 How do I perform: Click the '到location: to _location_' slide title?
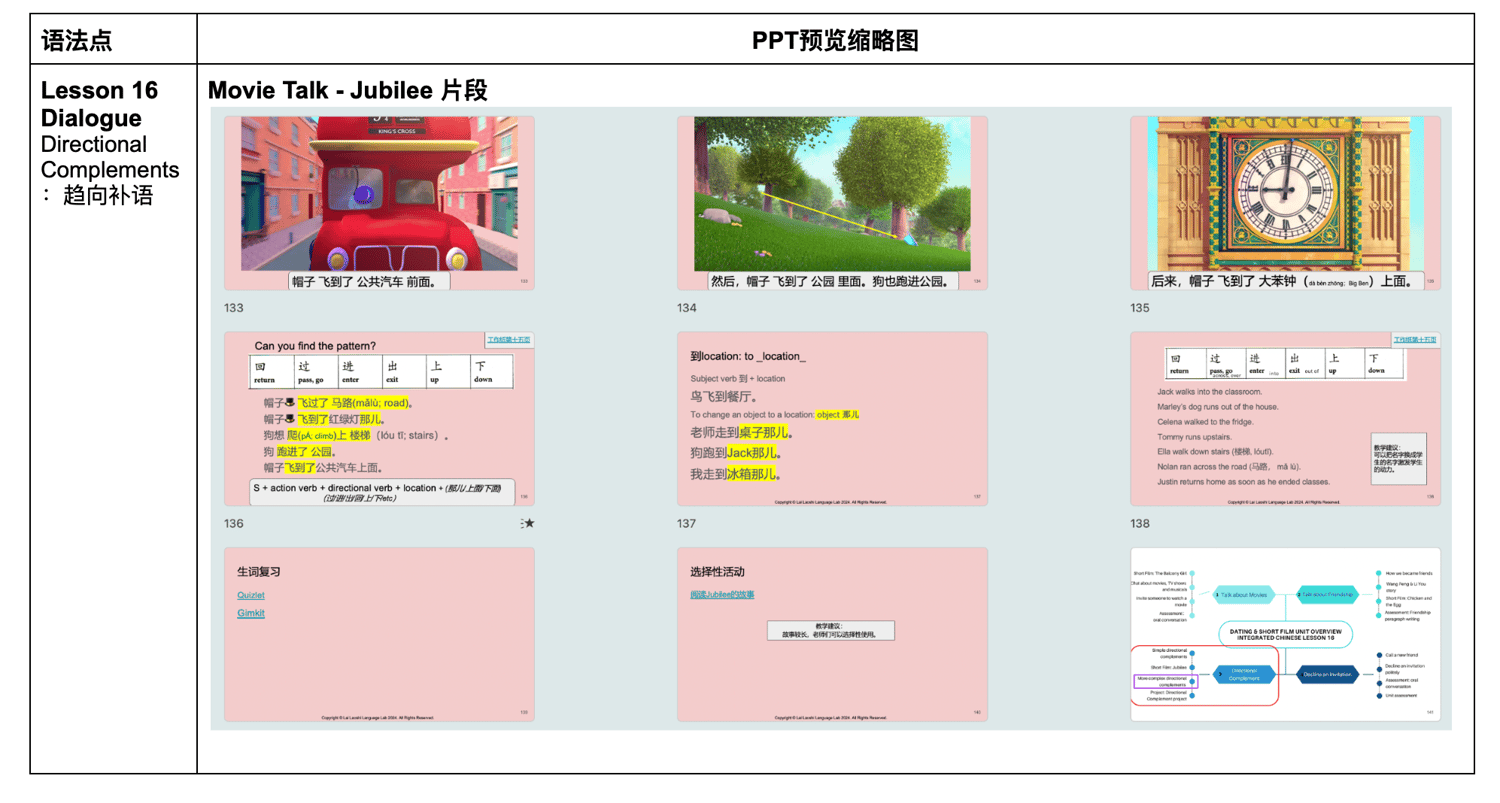point(748,357)
